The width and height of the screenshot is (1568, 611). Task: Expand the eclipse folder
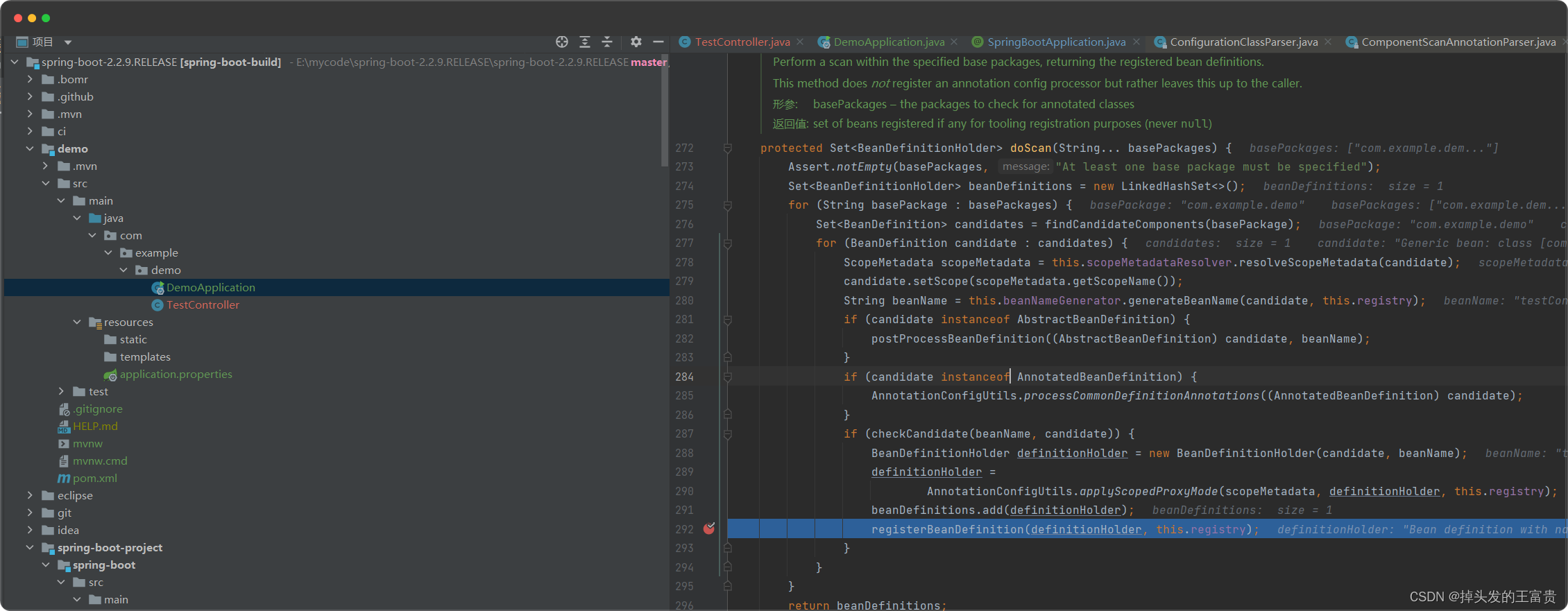(x=30, y=496)
